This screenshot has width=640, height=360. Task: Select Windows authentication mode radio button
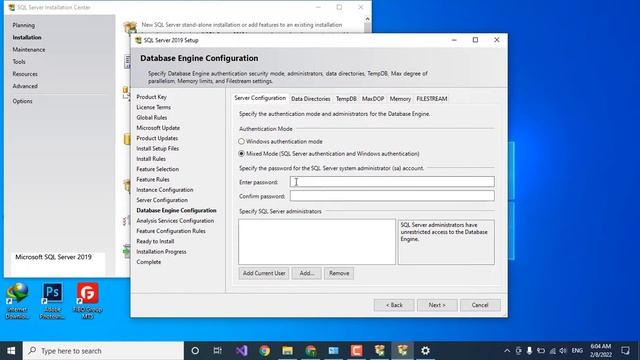point(241,142)
